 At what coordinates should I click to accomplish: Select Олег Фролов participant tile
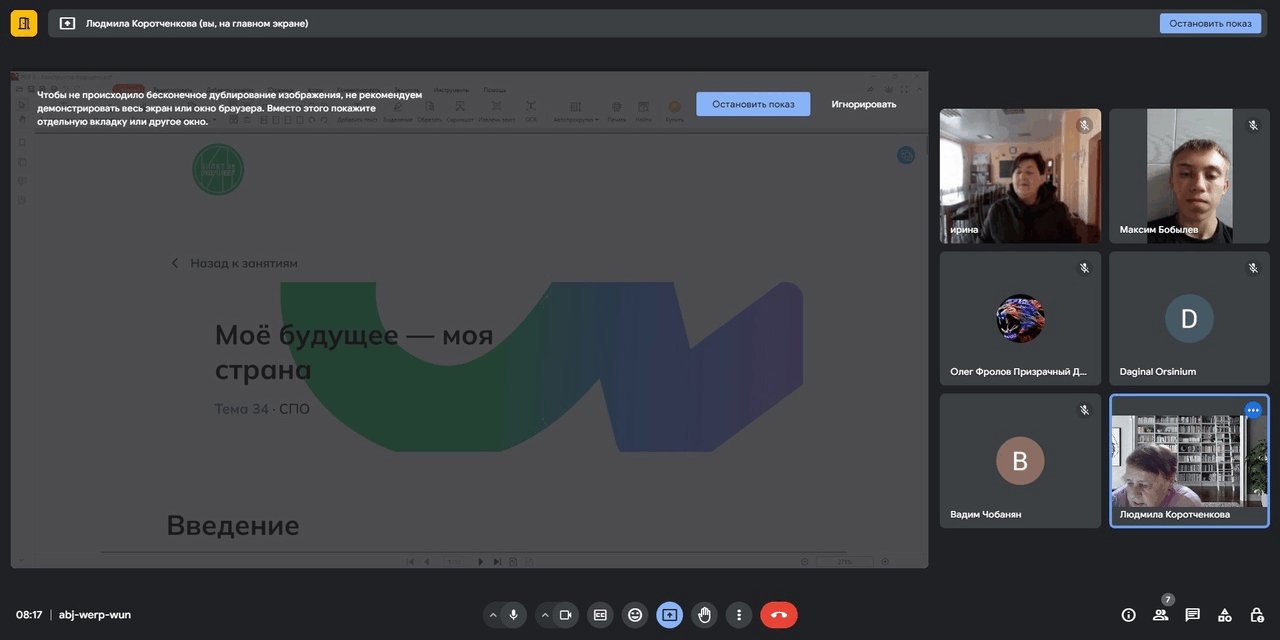coord(1020,318)
